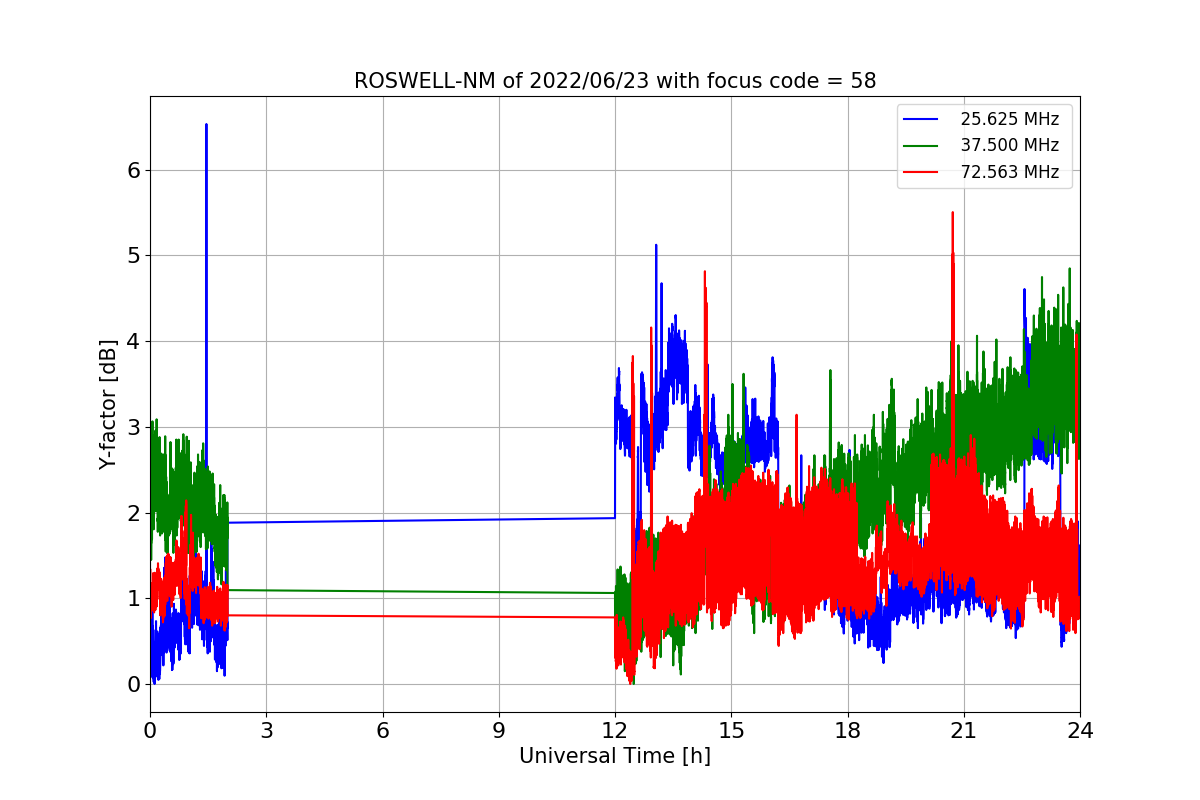Click the x-axis tick label 12
Screen dimensions: 1200x800
point(615,731)
